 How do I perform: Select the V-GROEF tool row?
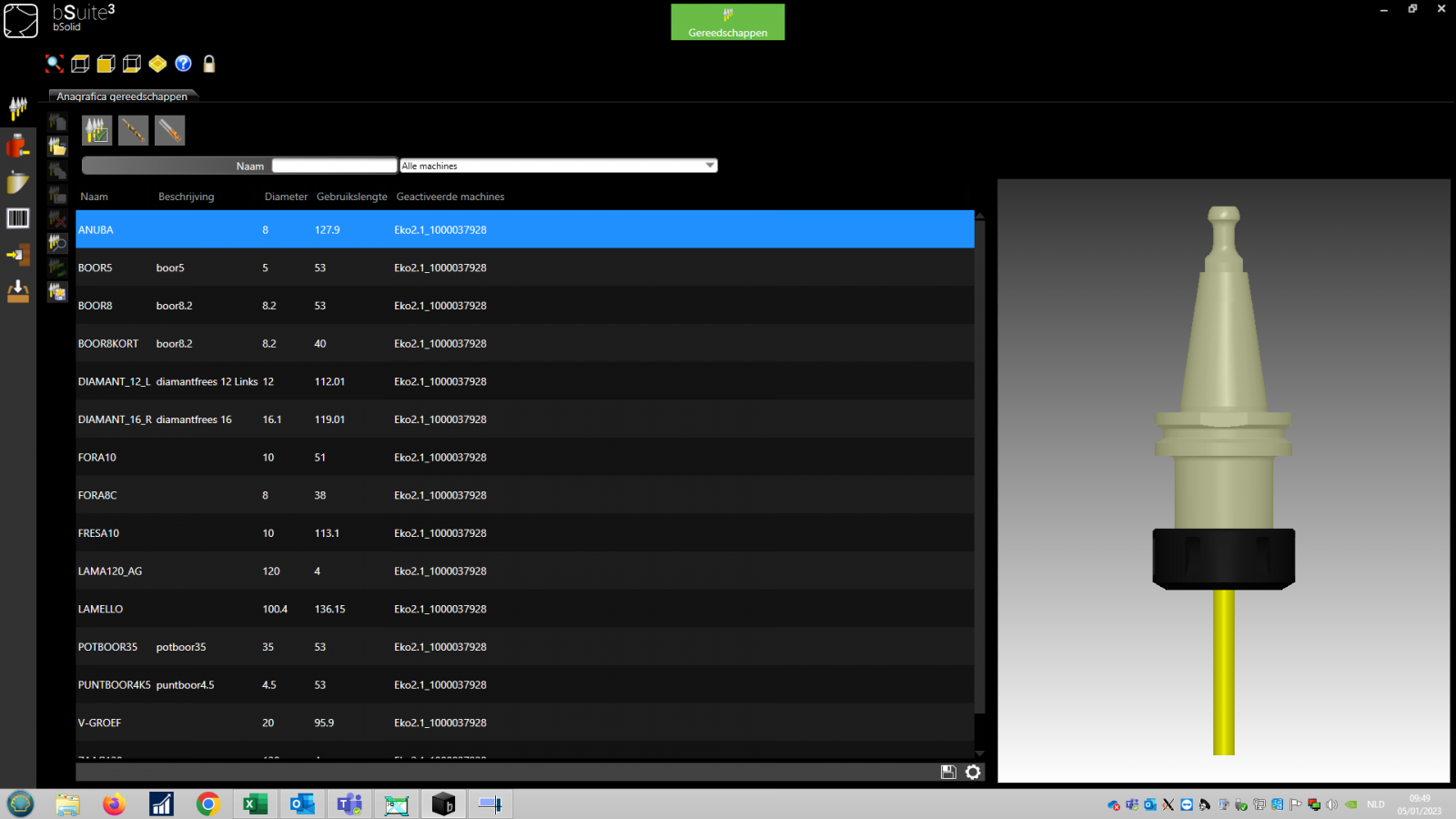[x=525, y=723]
